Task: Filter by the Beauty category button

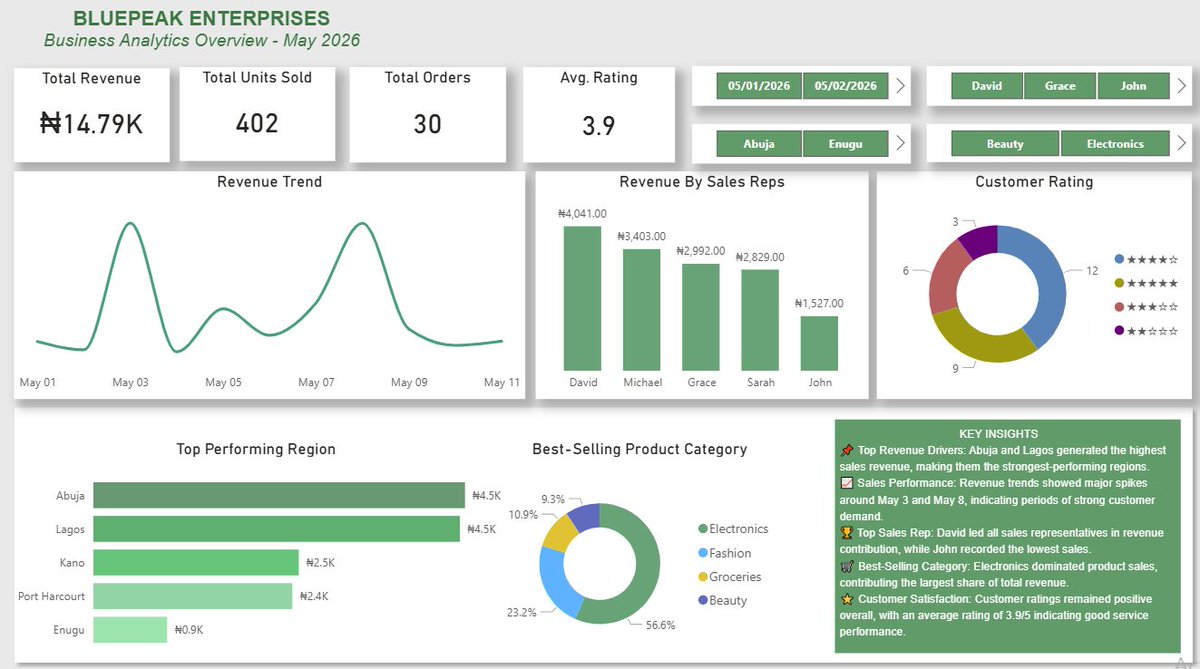Action: click(1005, 144)
